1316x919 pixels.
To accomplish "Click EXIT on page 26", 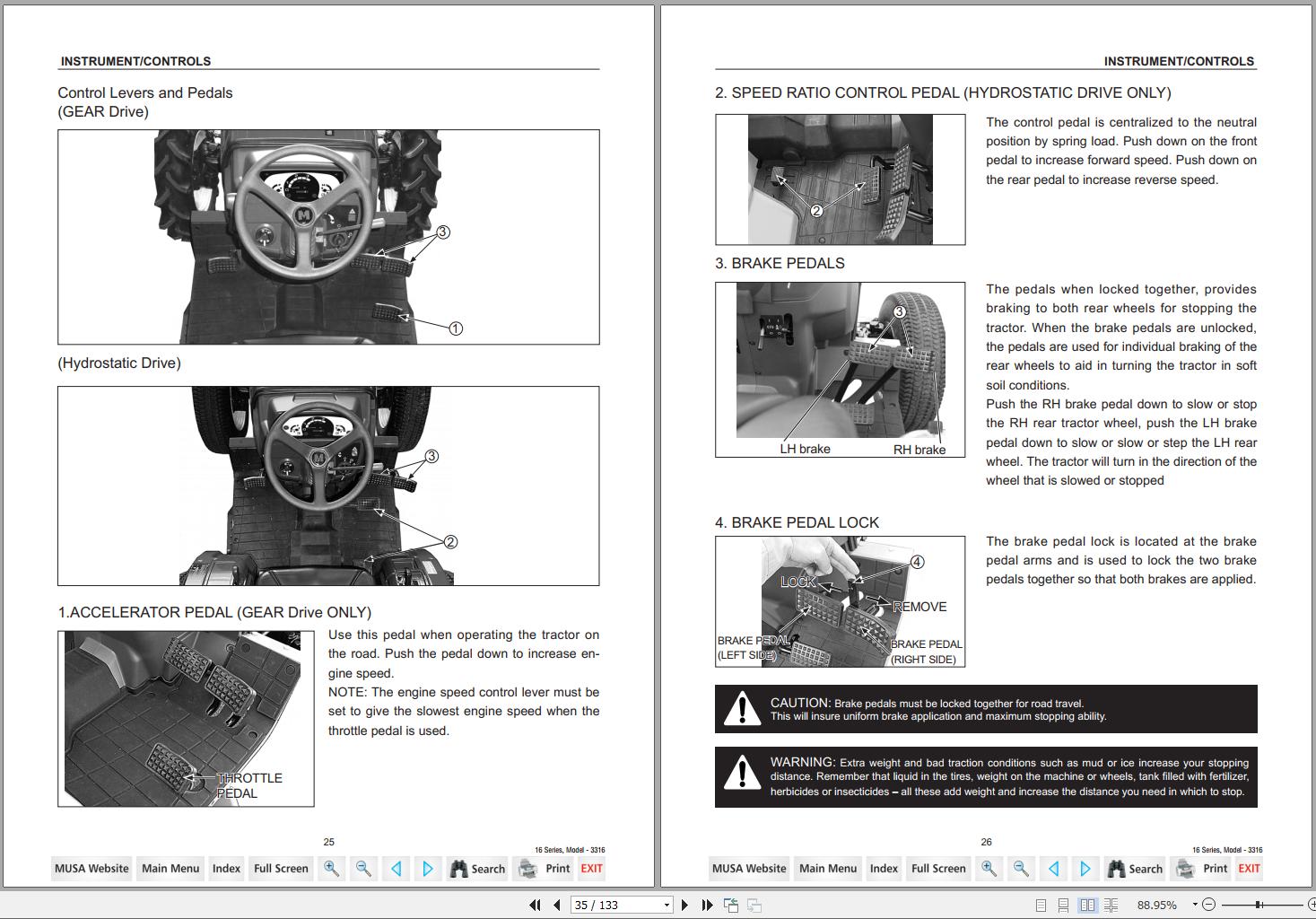I will 1249,868.
